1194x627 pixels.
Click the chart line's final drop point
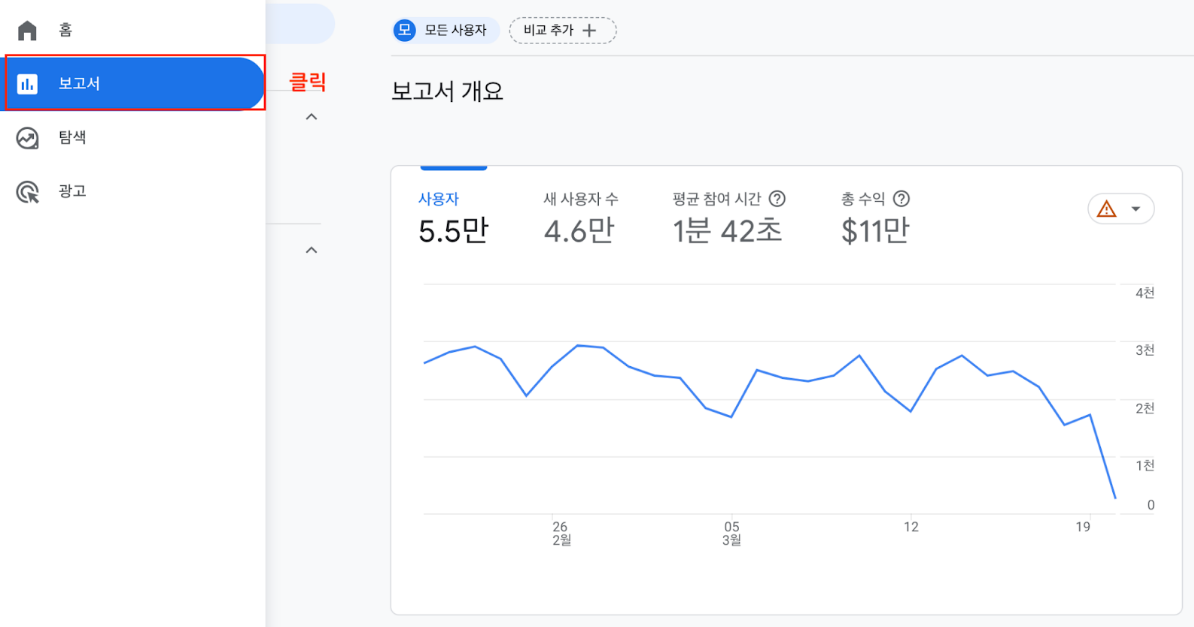click(x=1116, y=498)
